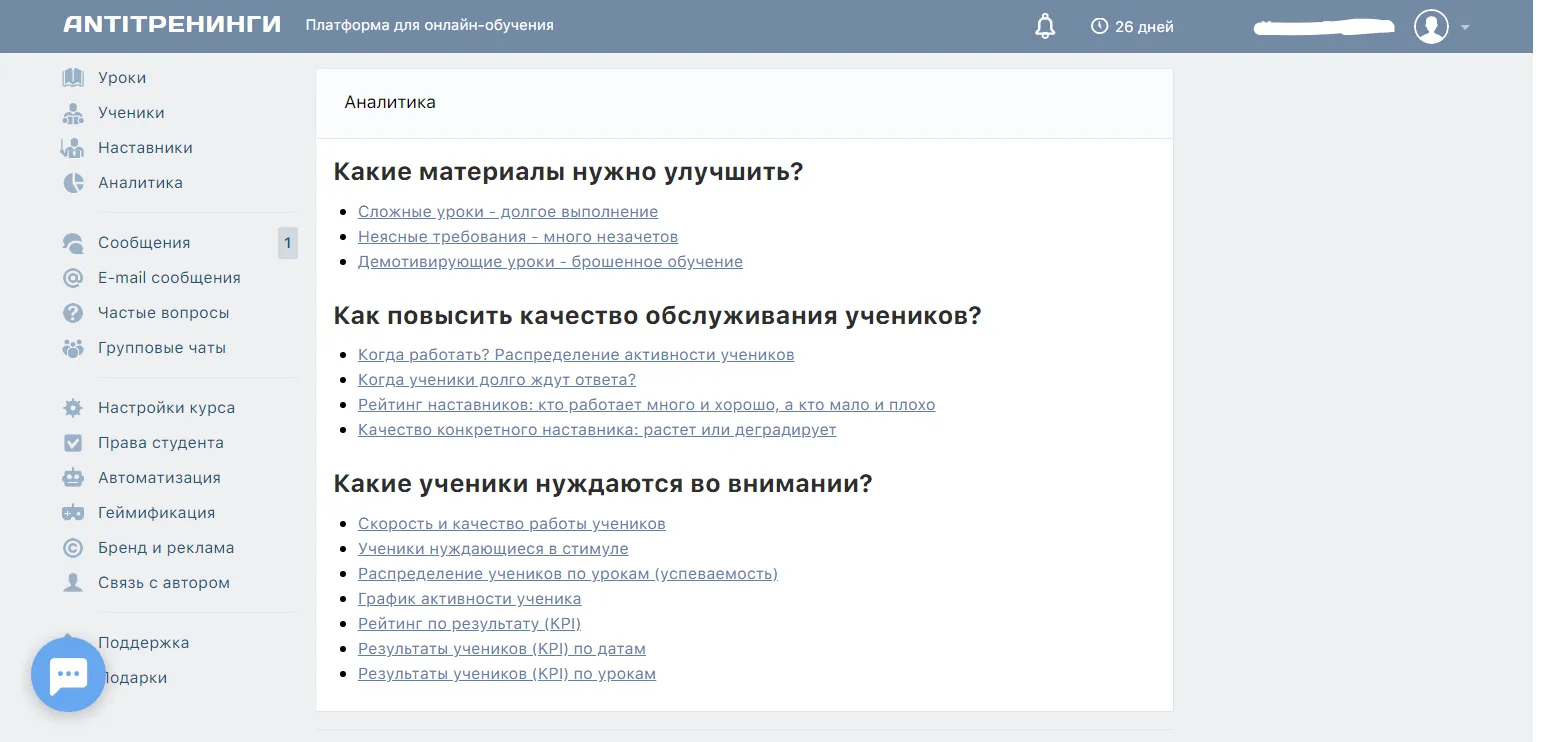Click the Связь с автором person icon
1550x742 pixels.
click(x=73, y=583)
